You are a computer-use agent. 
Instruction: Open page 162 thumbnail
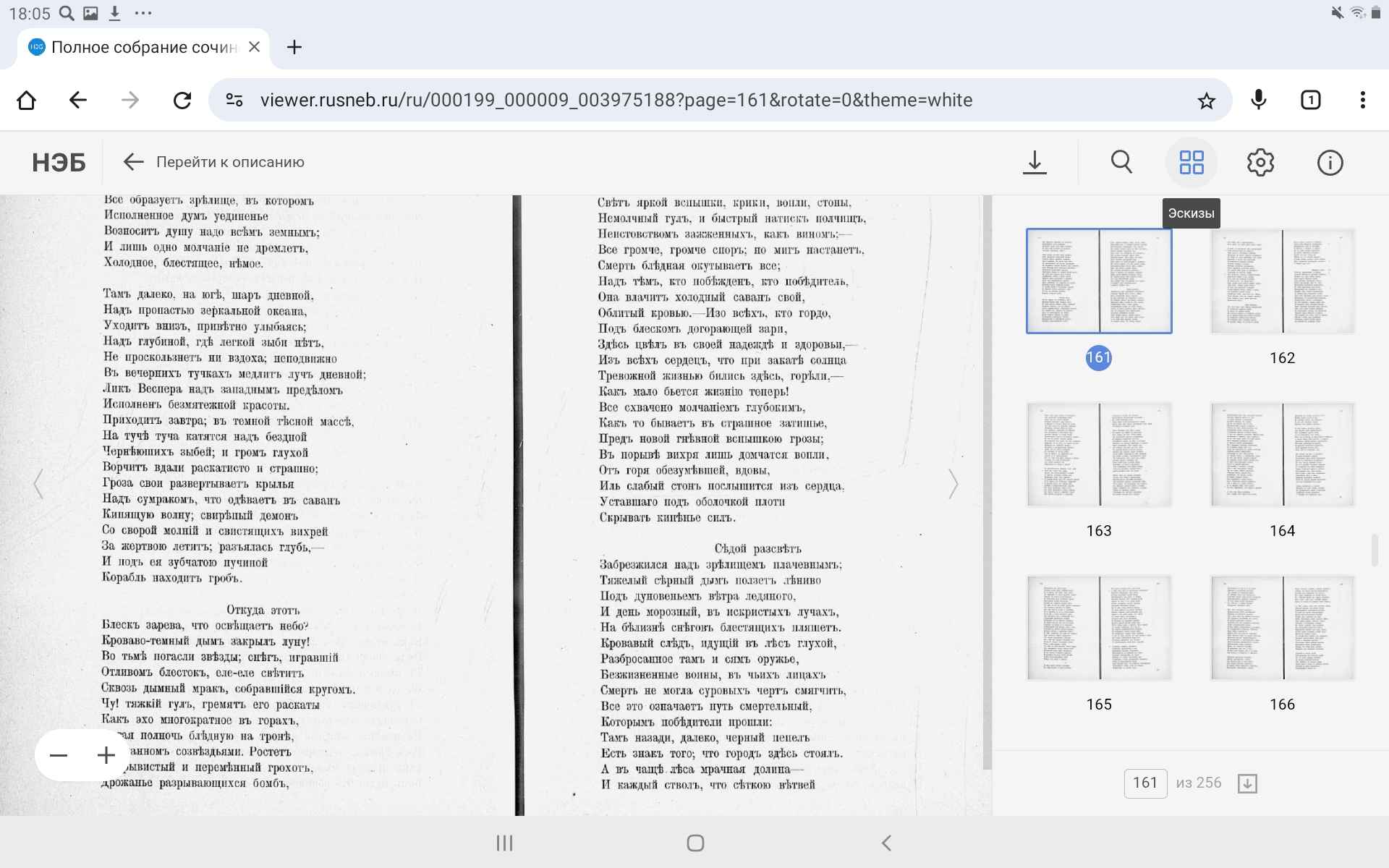pos(1282,282)
